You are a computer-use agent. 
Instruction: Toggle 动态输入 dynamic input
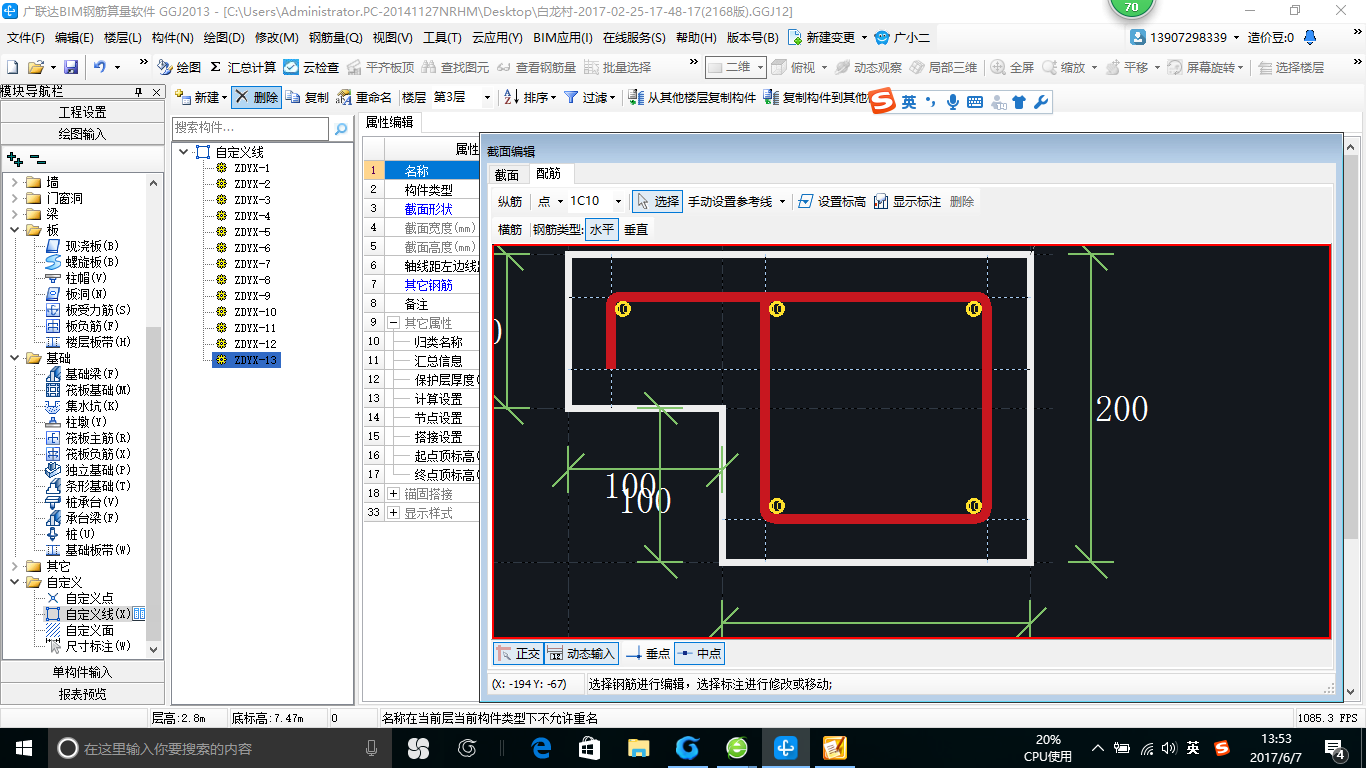581,653
